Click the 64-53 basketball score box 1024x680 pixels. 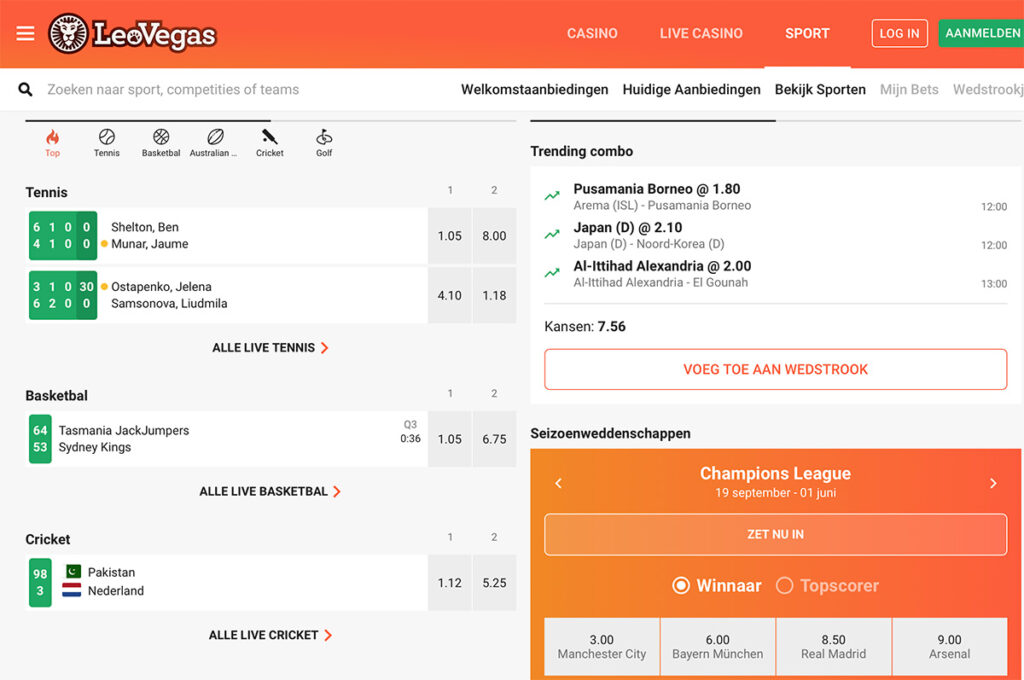[x=40, y=439]
